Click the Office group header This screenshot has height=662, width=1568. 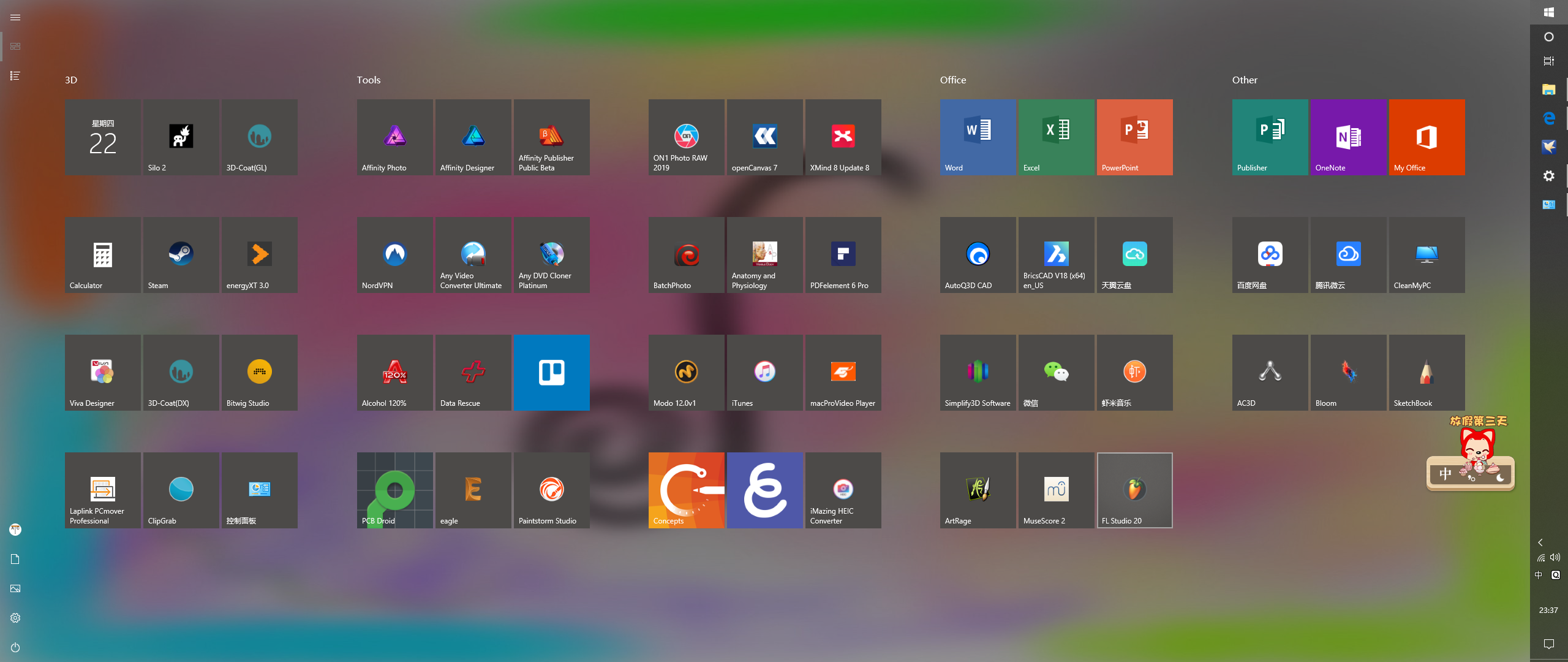953,80
